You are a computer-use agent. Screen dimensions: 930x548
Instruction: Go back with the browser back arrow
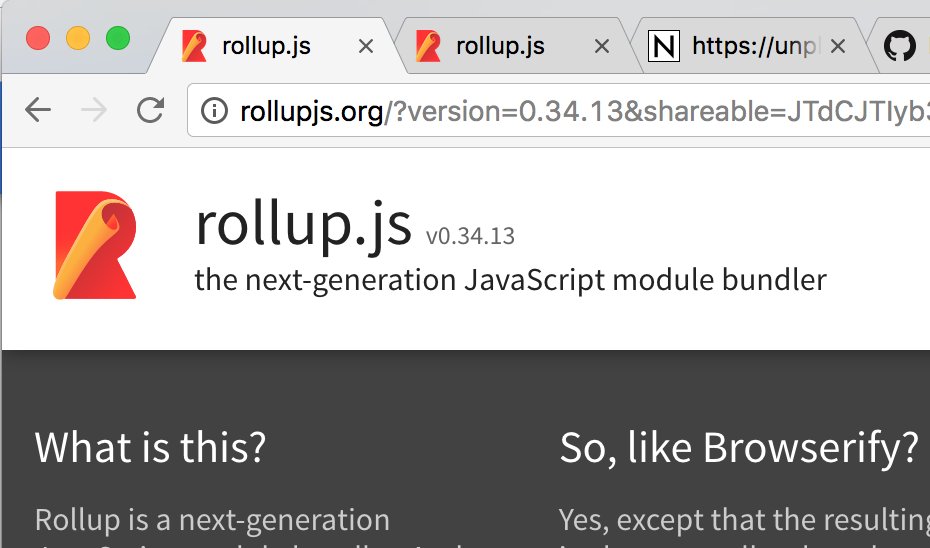click(38, 110)
